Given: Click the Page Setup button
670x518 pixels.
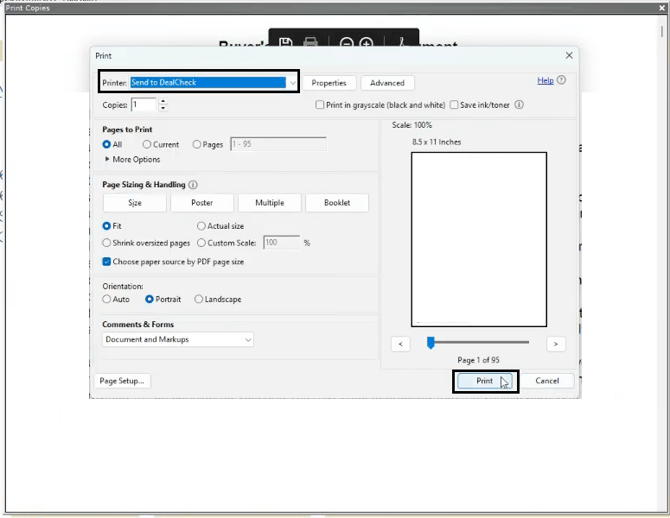Looking at the screenshot, I should coord(122,381).
